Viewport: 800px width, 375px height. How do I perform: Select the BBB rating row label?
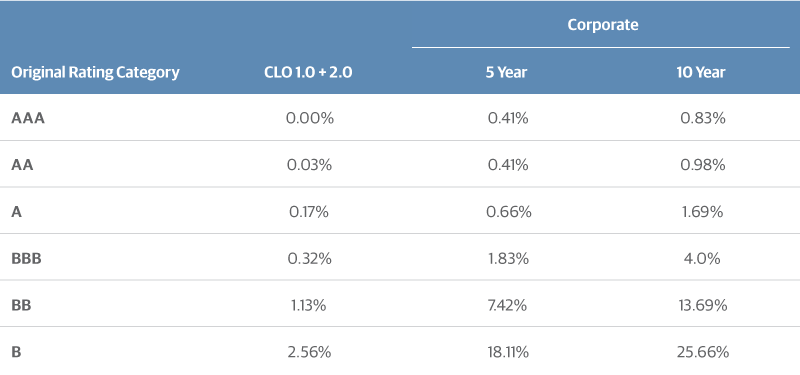tap(26, 258)
